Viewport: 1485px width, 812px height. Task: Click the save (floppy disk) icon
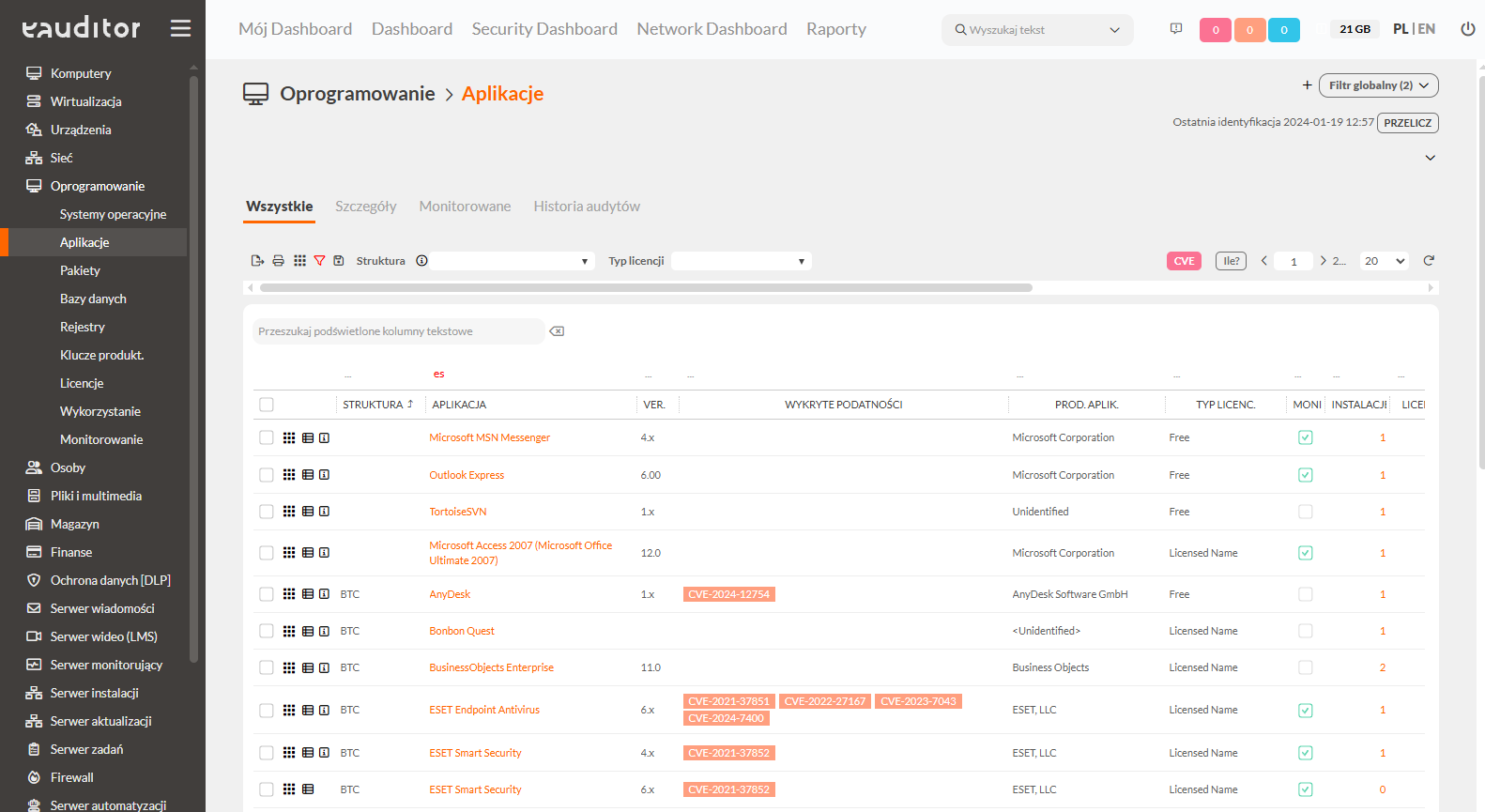(339, 261)
